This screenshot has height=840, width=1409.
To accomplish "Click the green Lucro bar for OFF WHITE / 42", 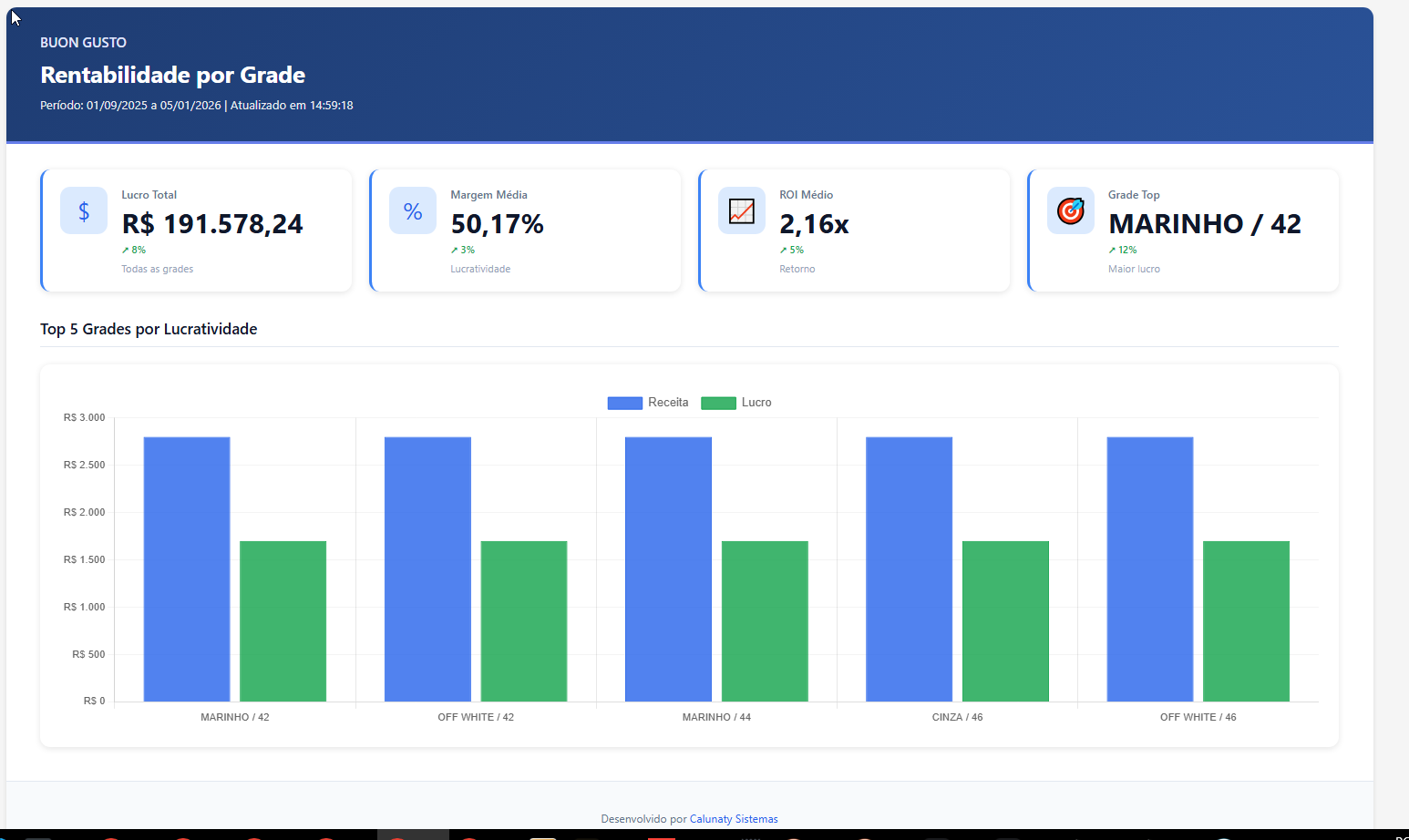I will [524, 621].
